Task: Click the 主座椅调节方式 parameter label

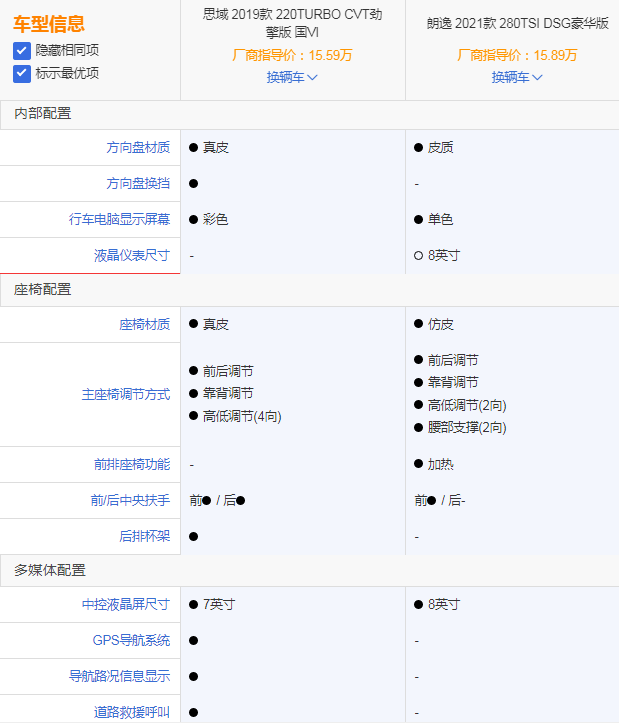Action: pyautogui.click(x=125, y=394)
